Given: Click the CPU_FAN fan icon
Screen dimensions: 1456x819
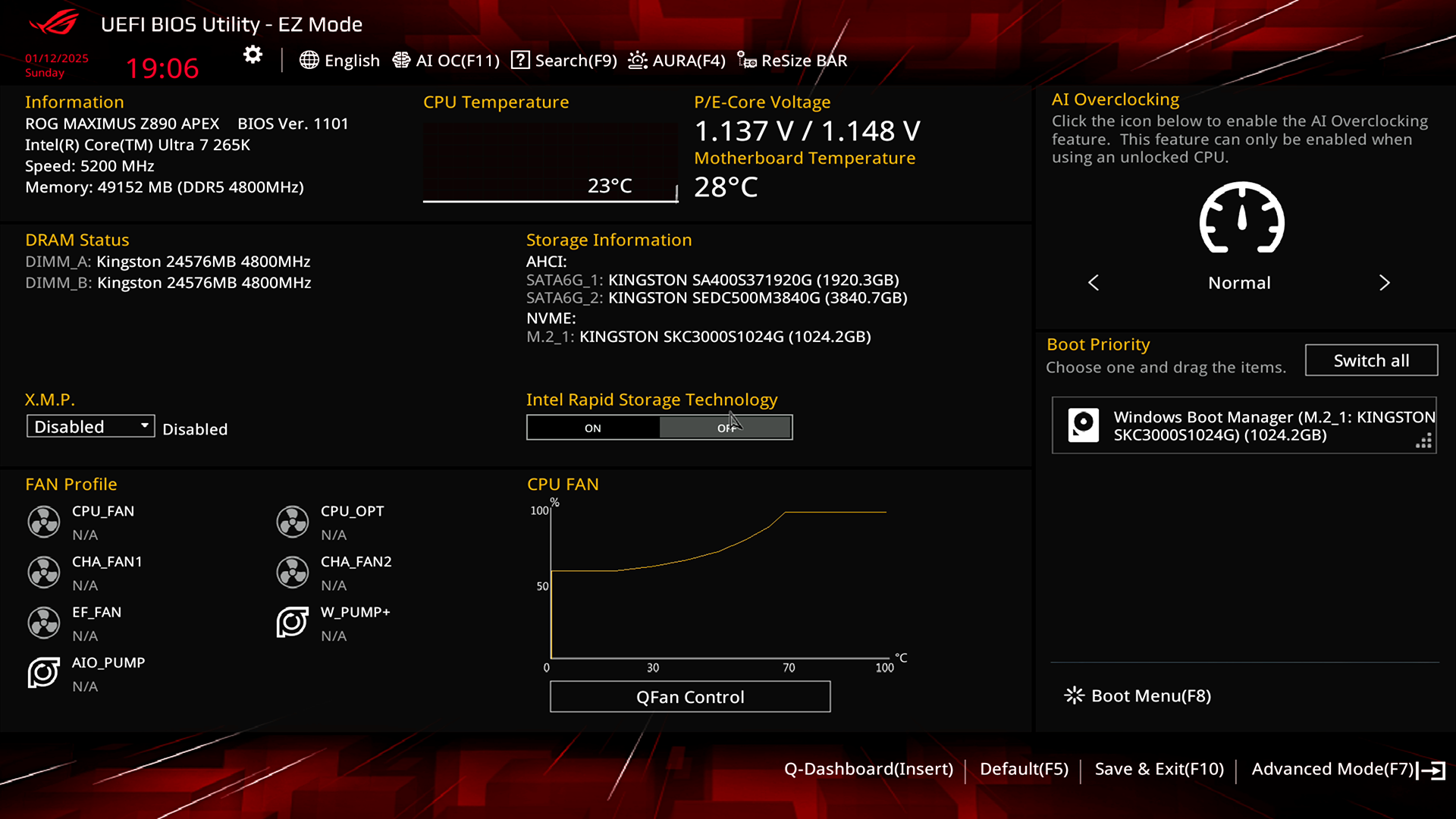Looking at the screenshot, I should tap(44, 522).
